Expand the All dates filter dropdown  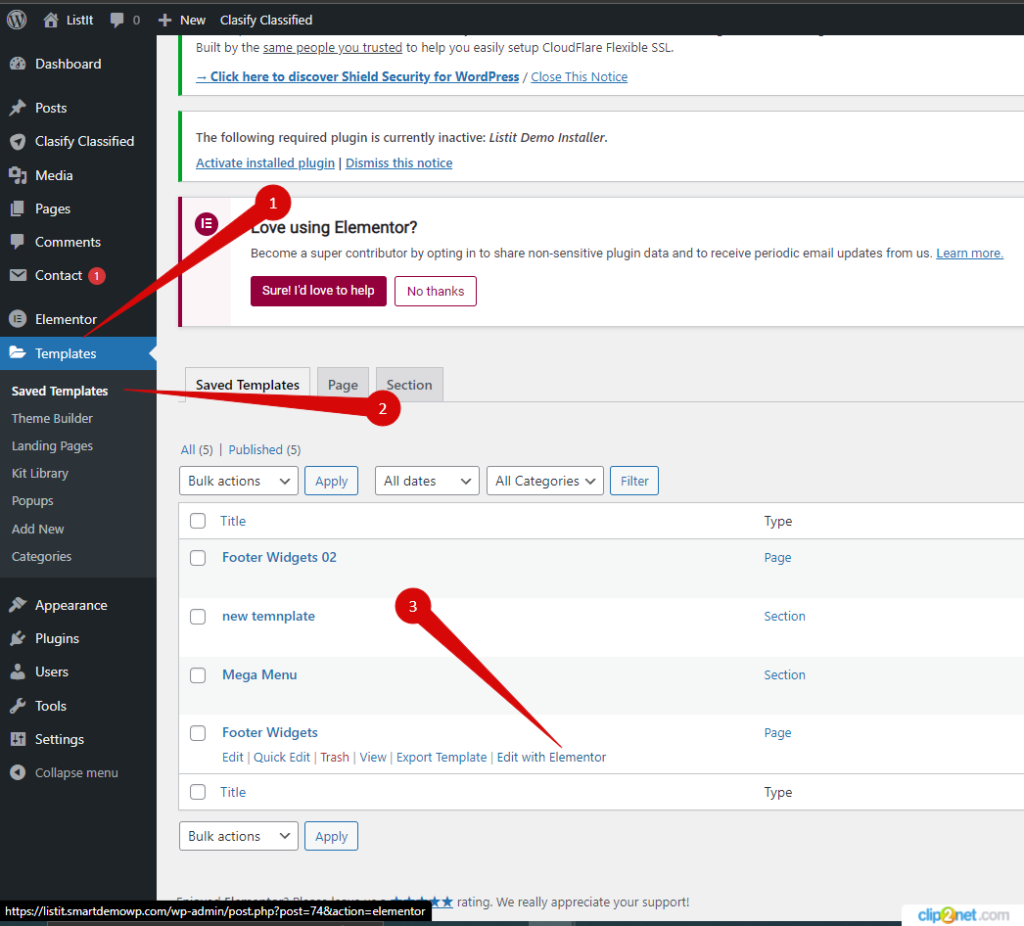coord(426,480)
